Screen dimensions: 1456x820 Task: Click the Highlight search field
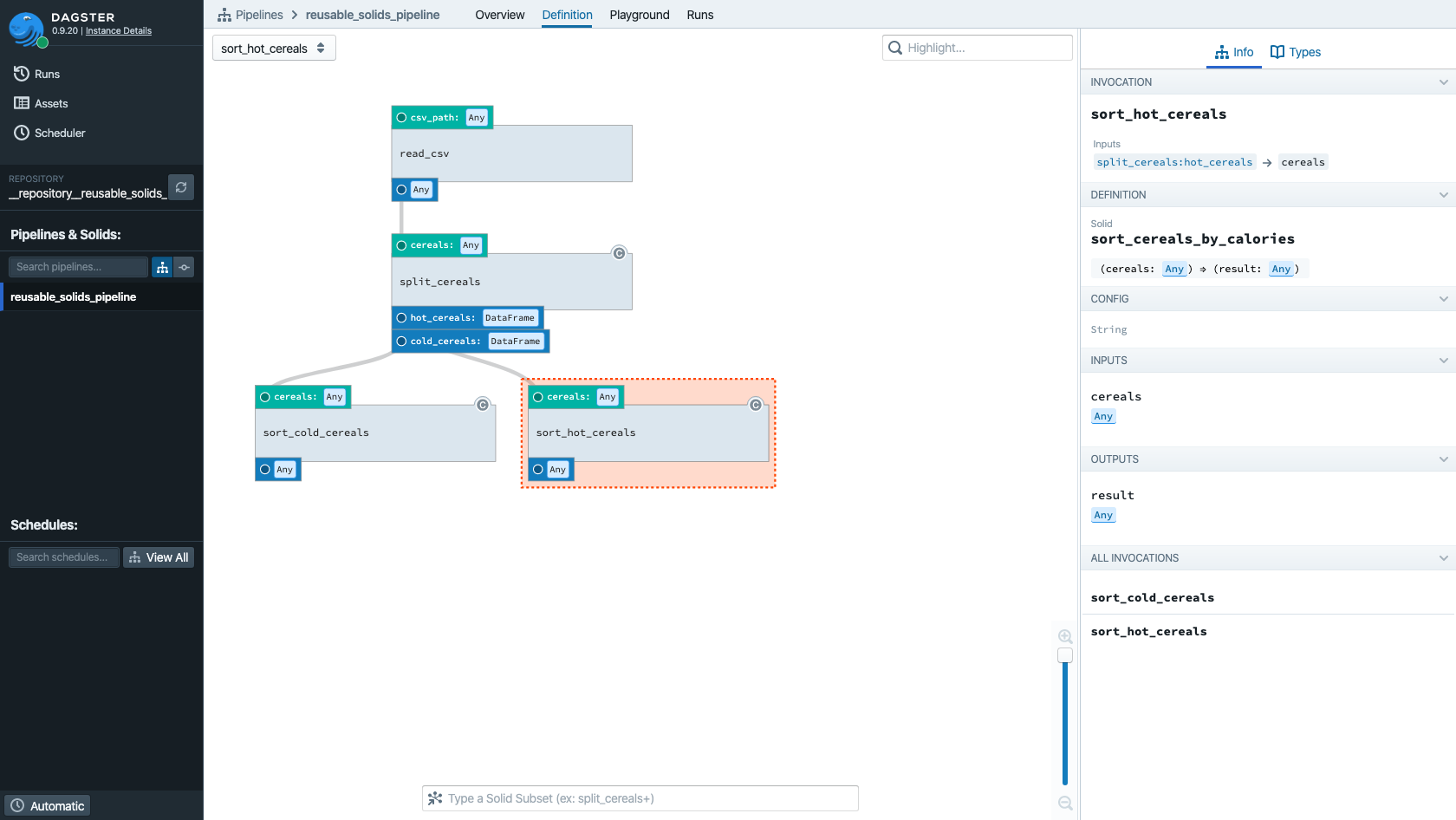(x=978, y=48)
